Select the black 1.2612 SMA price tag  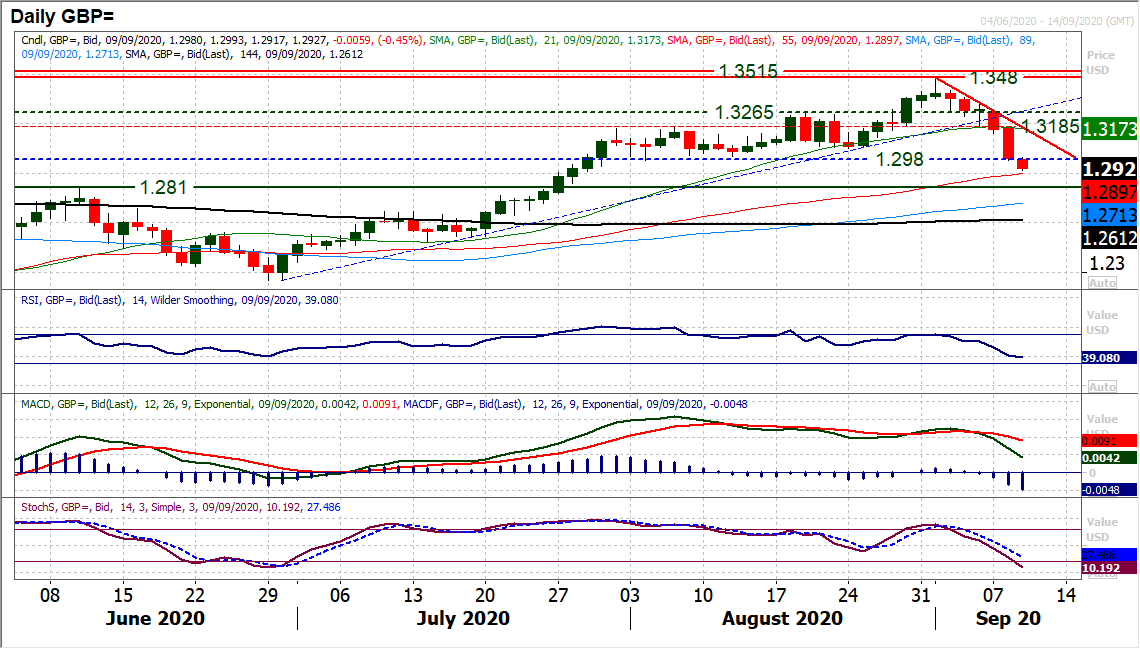[1111, 238]
